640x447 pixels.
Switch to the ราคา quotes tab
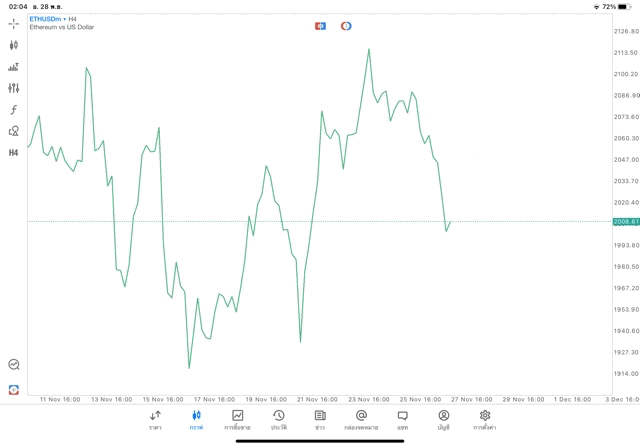coord(155,419)
